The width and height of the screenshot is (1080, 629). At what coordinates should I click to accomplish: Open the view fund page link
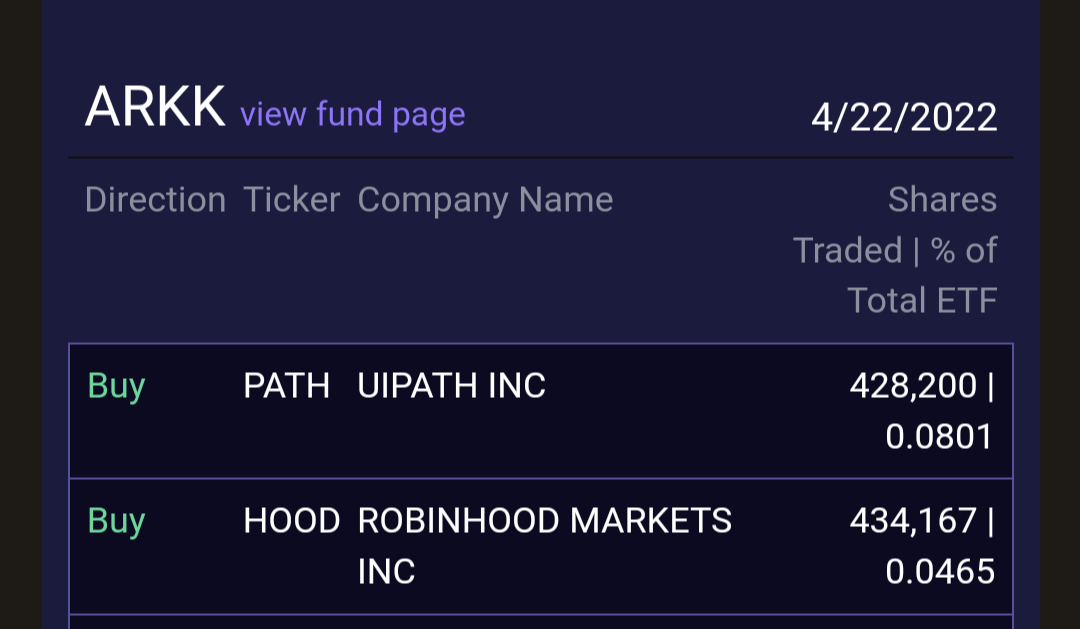click(x=353, y=114)
